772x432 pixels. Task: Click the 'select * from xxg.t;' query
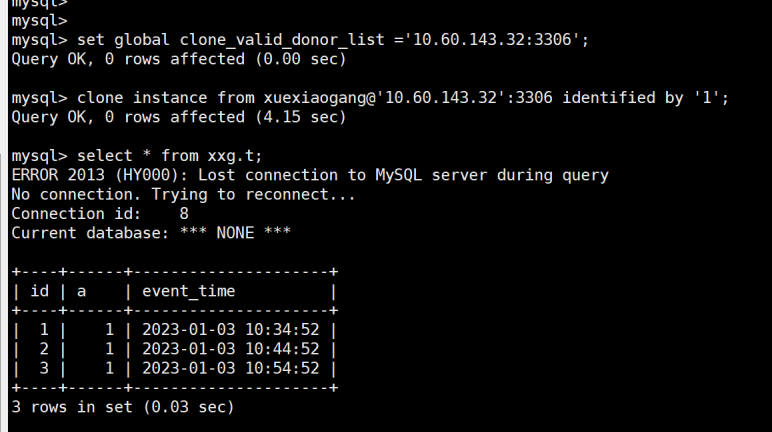tap(169, 156)
